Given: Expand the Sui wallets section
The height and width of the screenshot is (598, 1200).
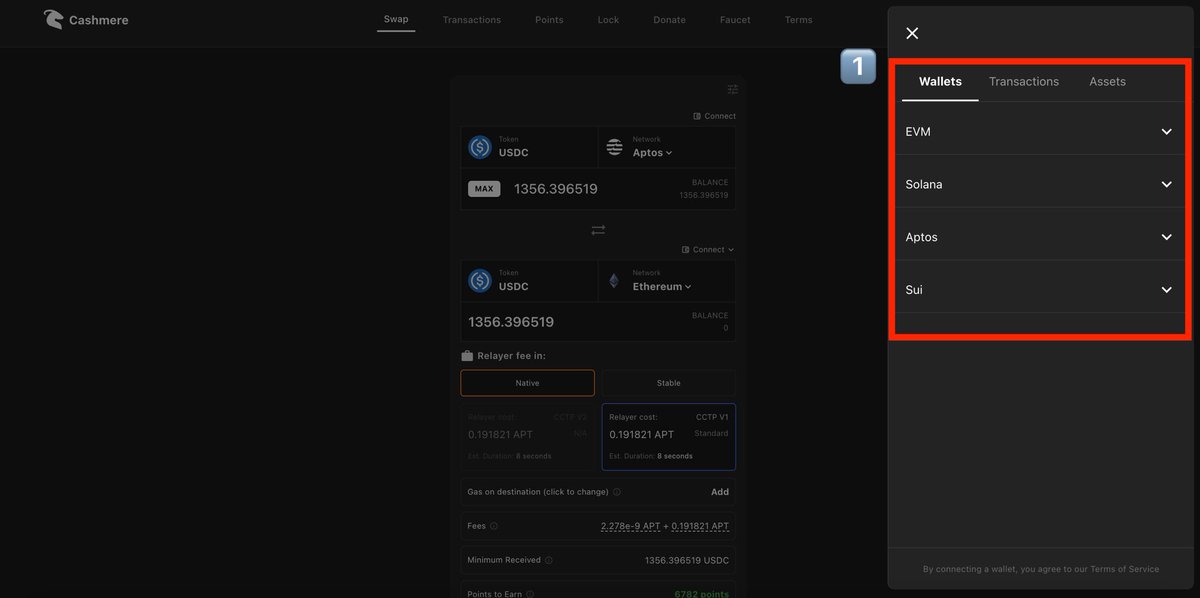Looking at the screenshot, I should (x=1039, y=290).
